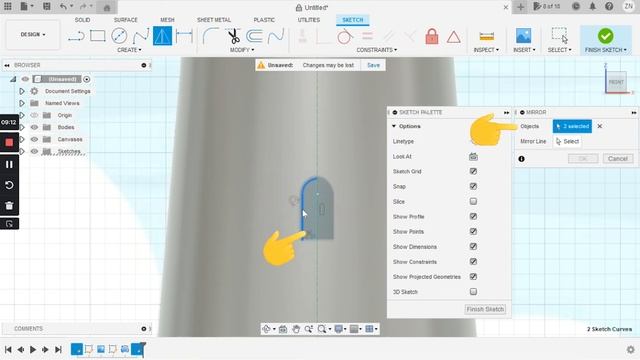
Task: Click Finish Sketch in Sketch Palette
Action: click(x=485, y=309)
